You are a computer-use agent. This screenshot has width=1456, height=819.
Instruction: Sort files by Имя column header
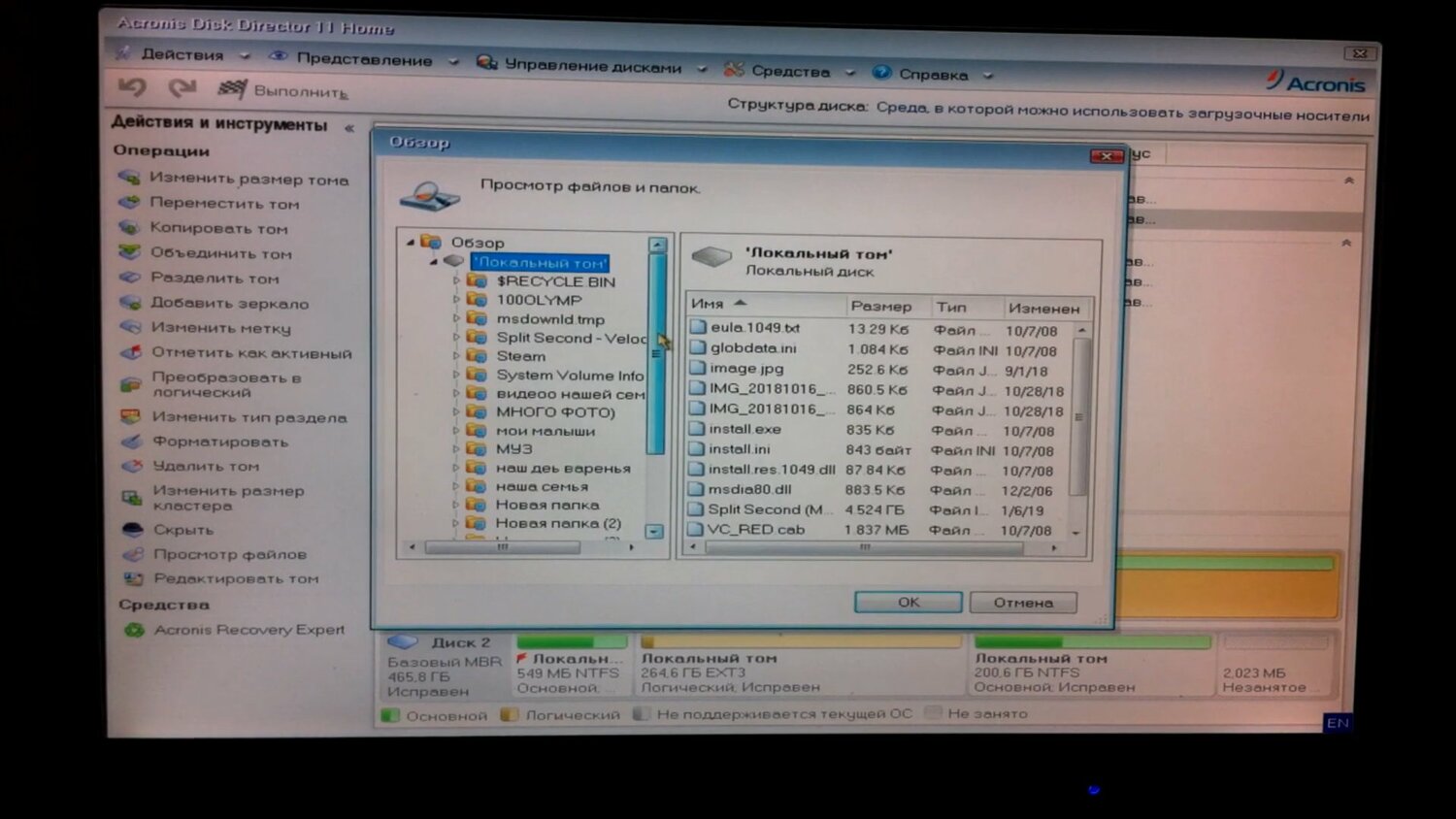766,304
